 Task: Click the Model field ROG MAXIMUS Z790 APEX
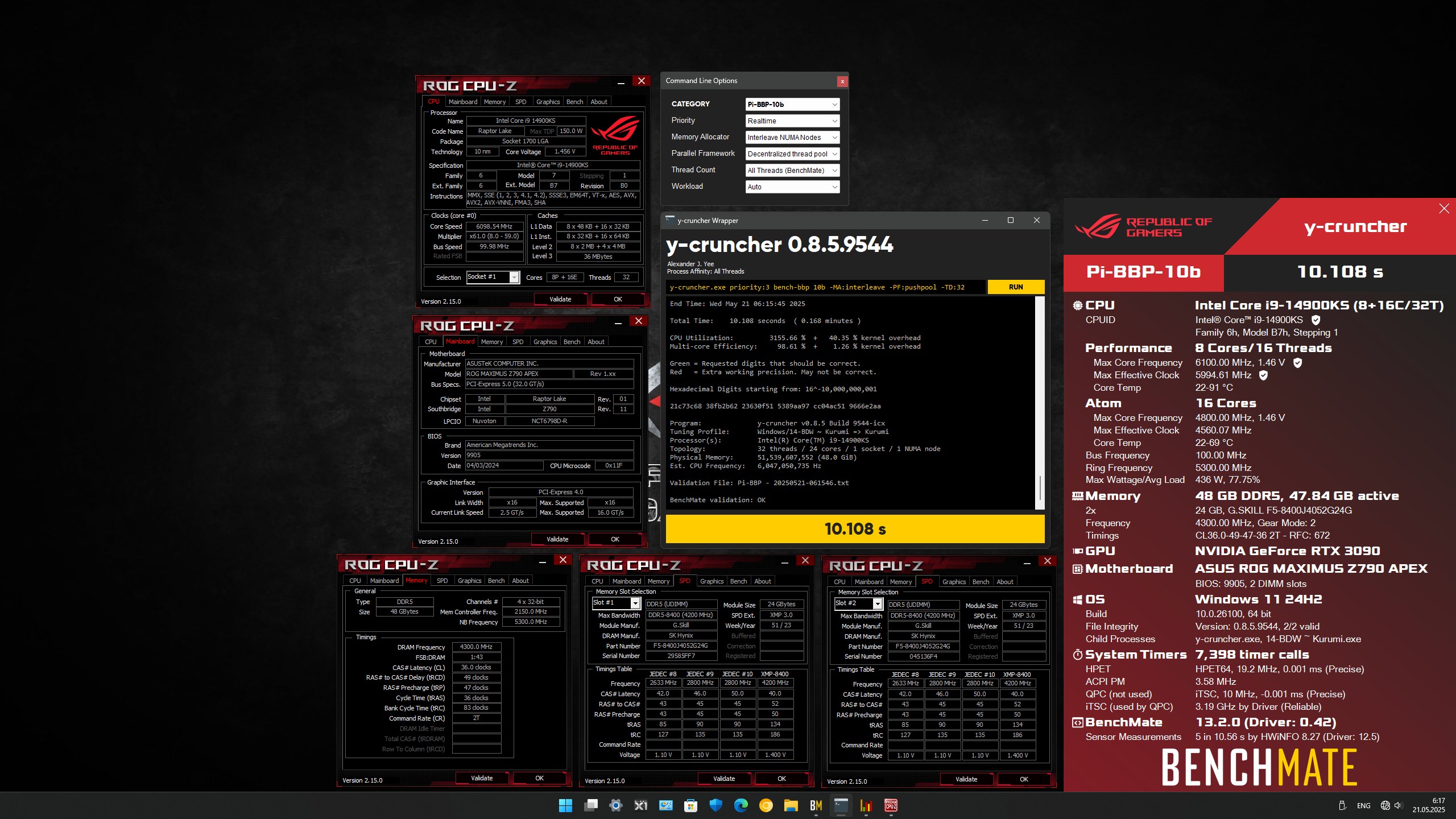[x=519, y=374]
